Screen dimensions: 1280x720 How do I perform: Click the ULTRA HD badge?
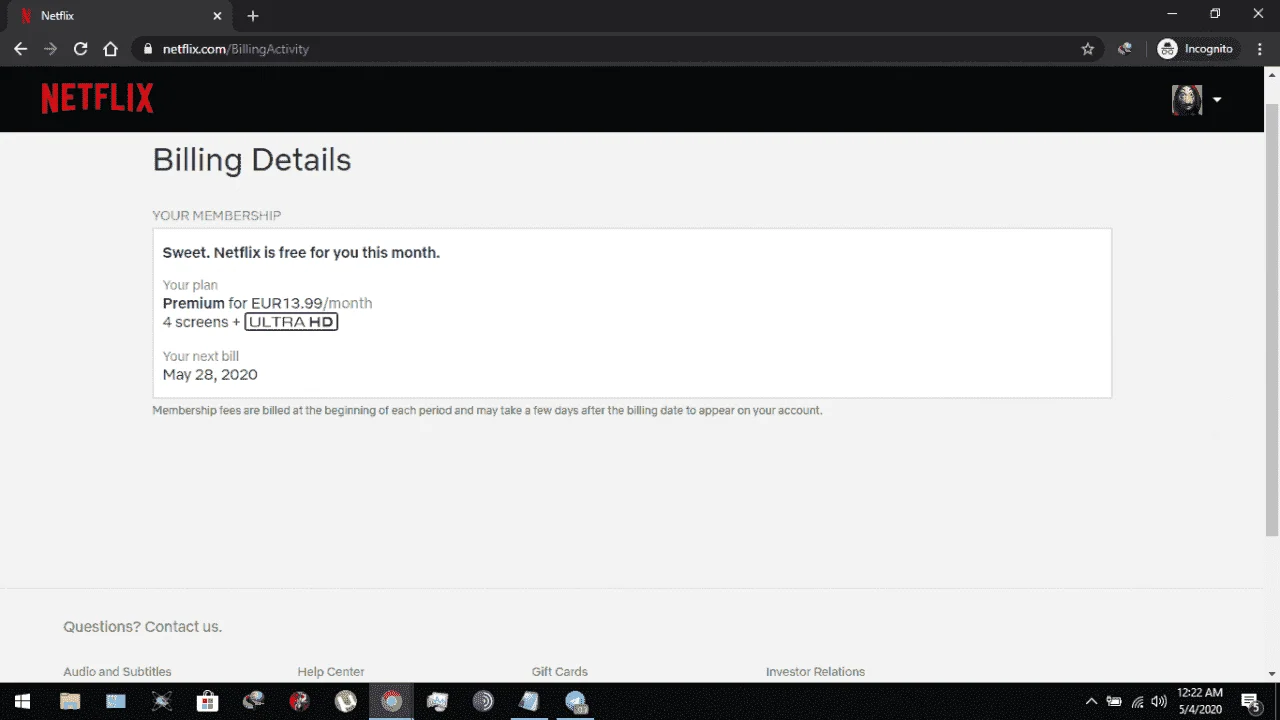coord(291,322)
